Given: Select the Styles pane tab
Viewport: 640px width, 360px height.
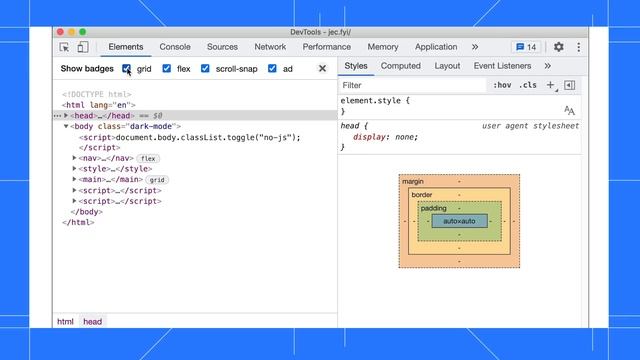Looking at the screenshot, I should click(356, 66).
